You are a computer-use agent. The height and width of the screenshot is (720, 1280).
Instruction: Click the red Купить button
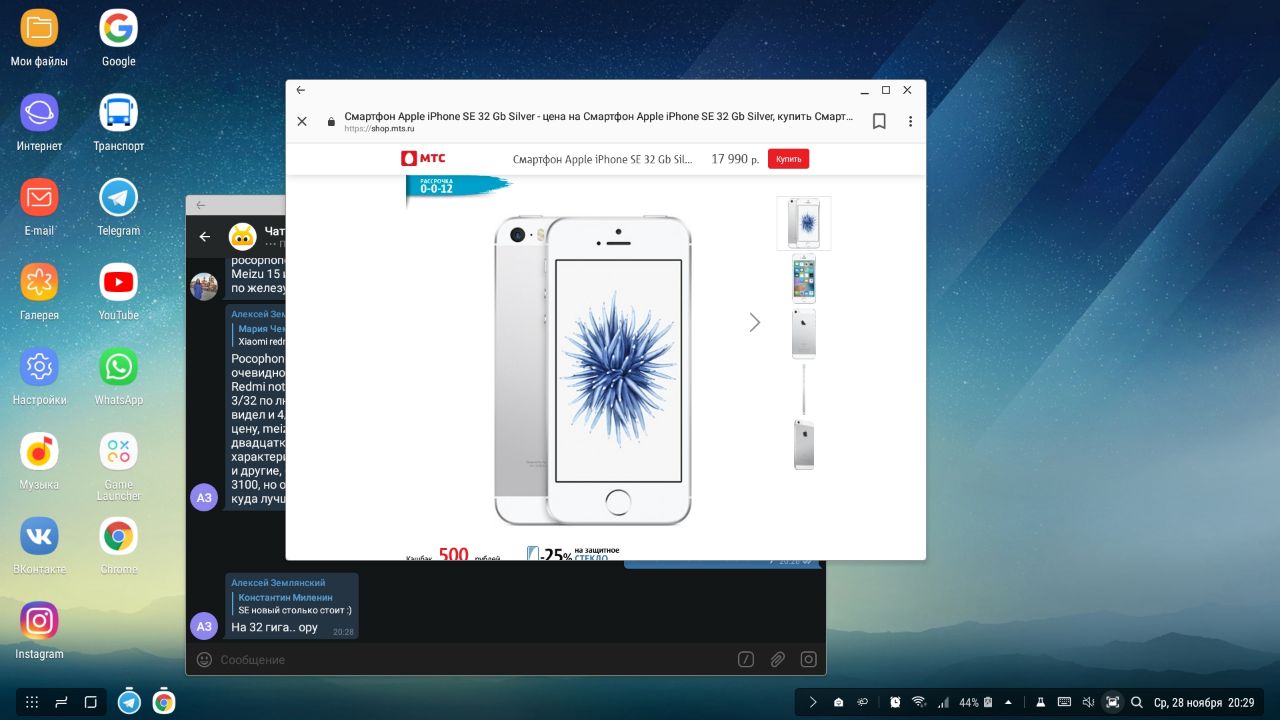pyautogui.click(x=788, y=159)
